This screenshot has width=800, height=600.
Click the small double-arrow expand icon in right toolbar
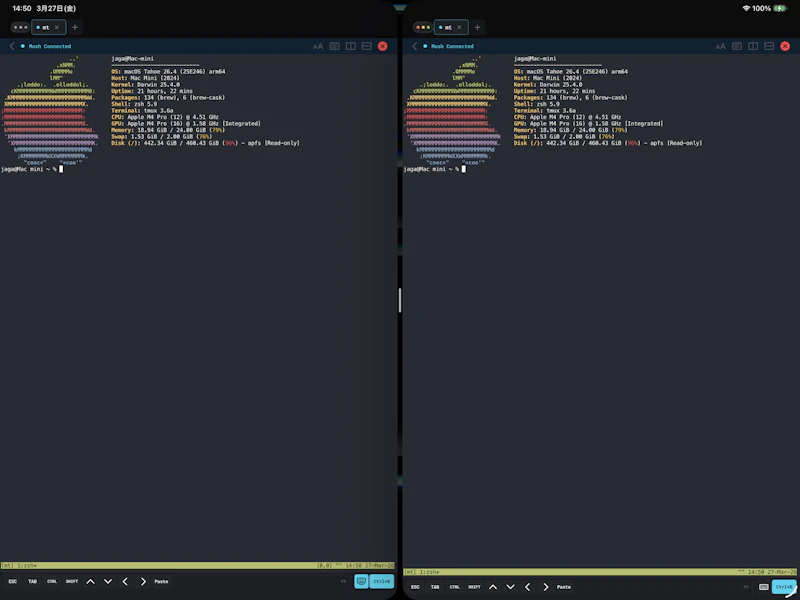746,587
